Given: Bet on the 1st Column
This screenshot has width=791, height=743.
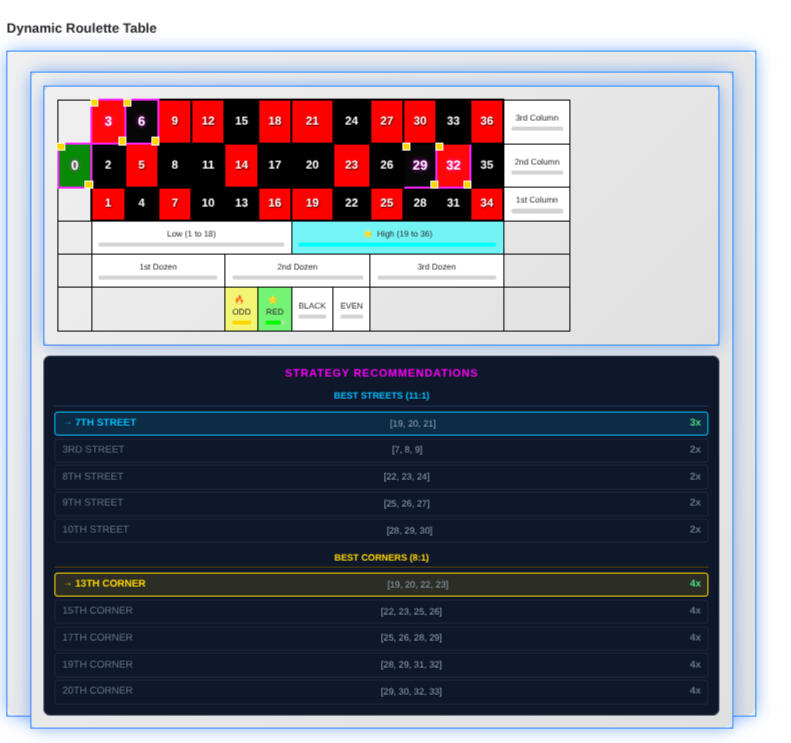Looking at the screenshot, I should (537, 203).
